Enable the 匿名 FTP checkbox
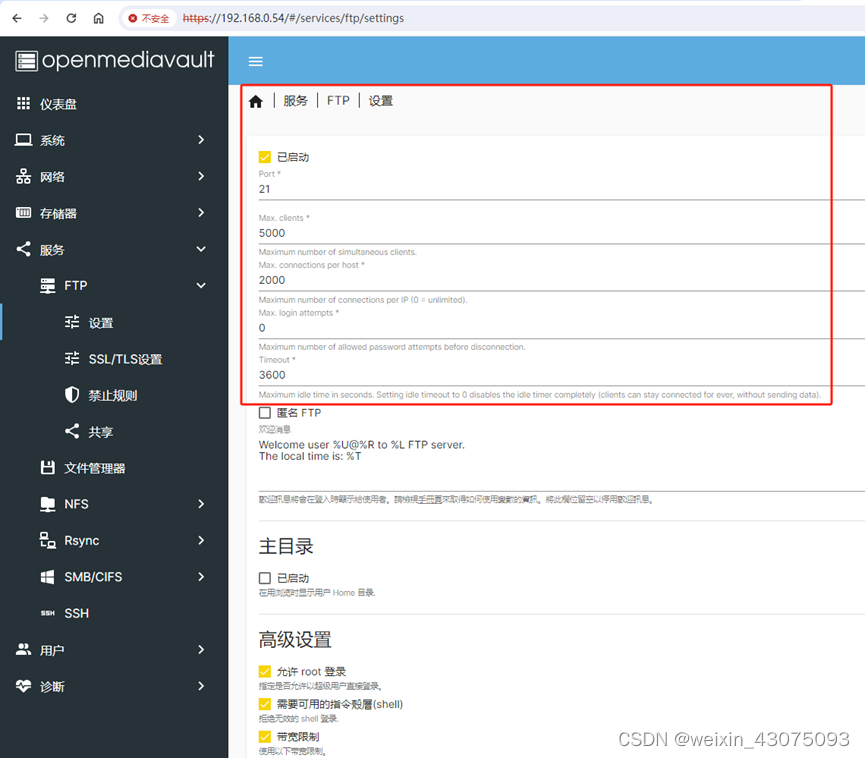The height and width of the screenshot is (758, 865). click(265, 413)
